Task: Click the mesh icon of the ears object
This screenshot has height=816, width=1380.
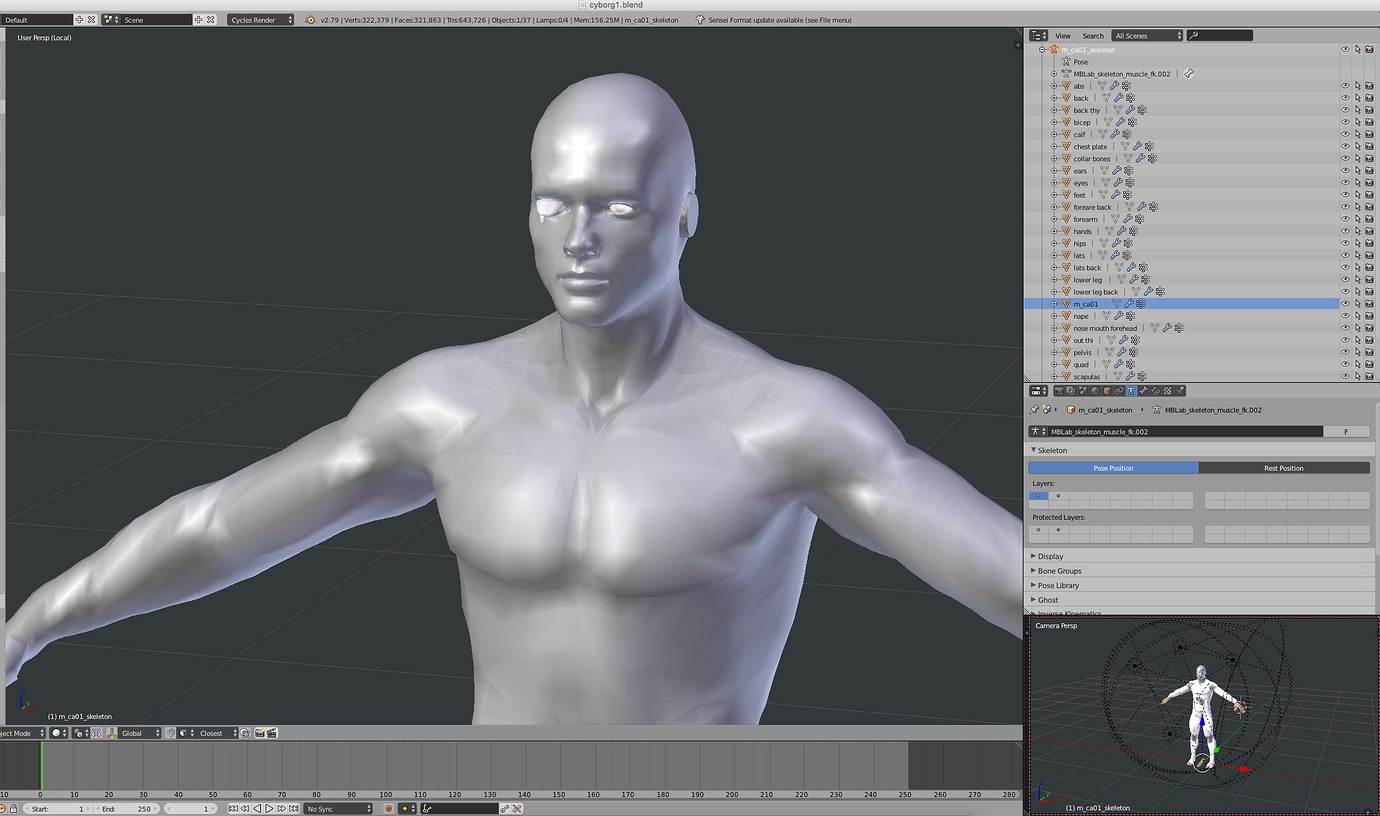Action: (x=1066, y=170)
